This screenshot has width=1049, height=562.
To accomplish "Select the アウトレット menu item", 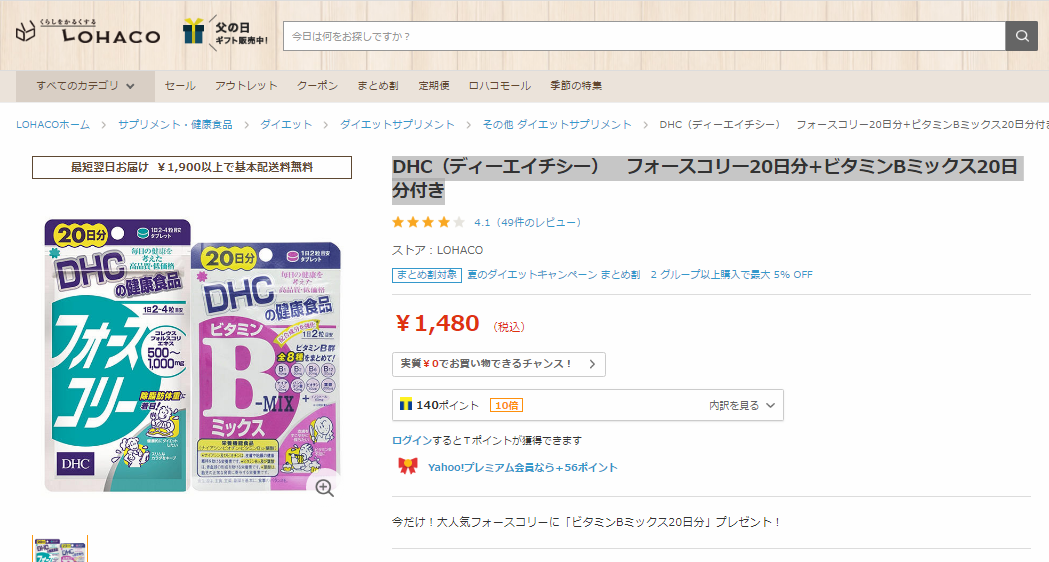I will [x=246, y=86].
